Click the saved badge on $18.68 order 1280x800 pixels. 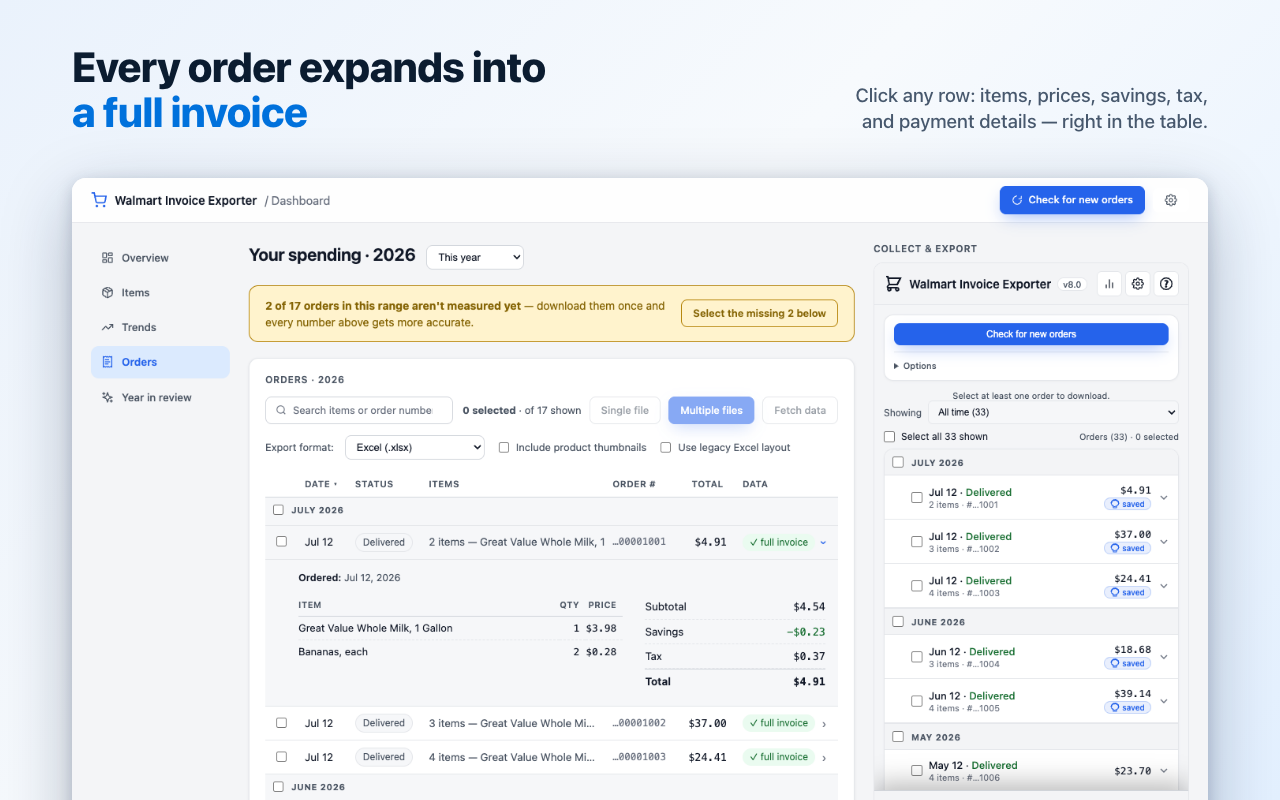coord(1128,663)
